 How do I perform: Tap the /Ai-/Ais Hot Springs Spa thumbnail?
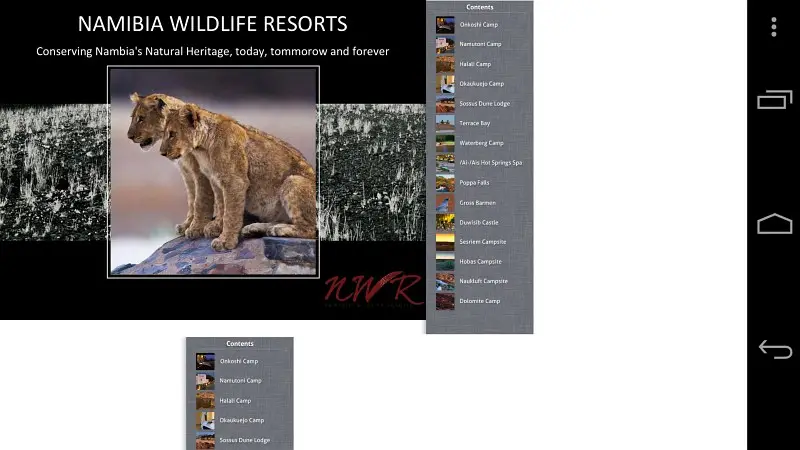445,163
